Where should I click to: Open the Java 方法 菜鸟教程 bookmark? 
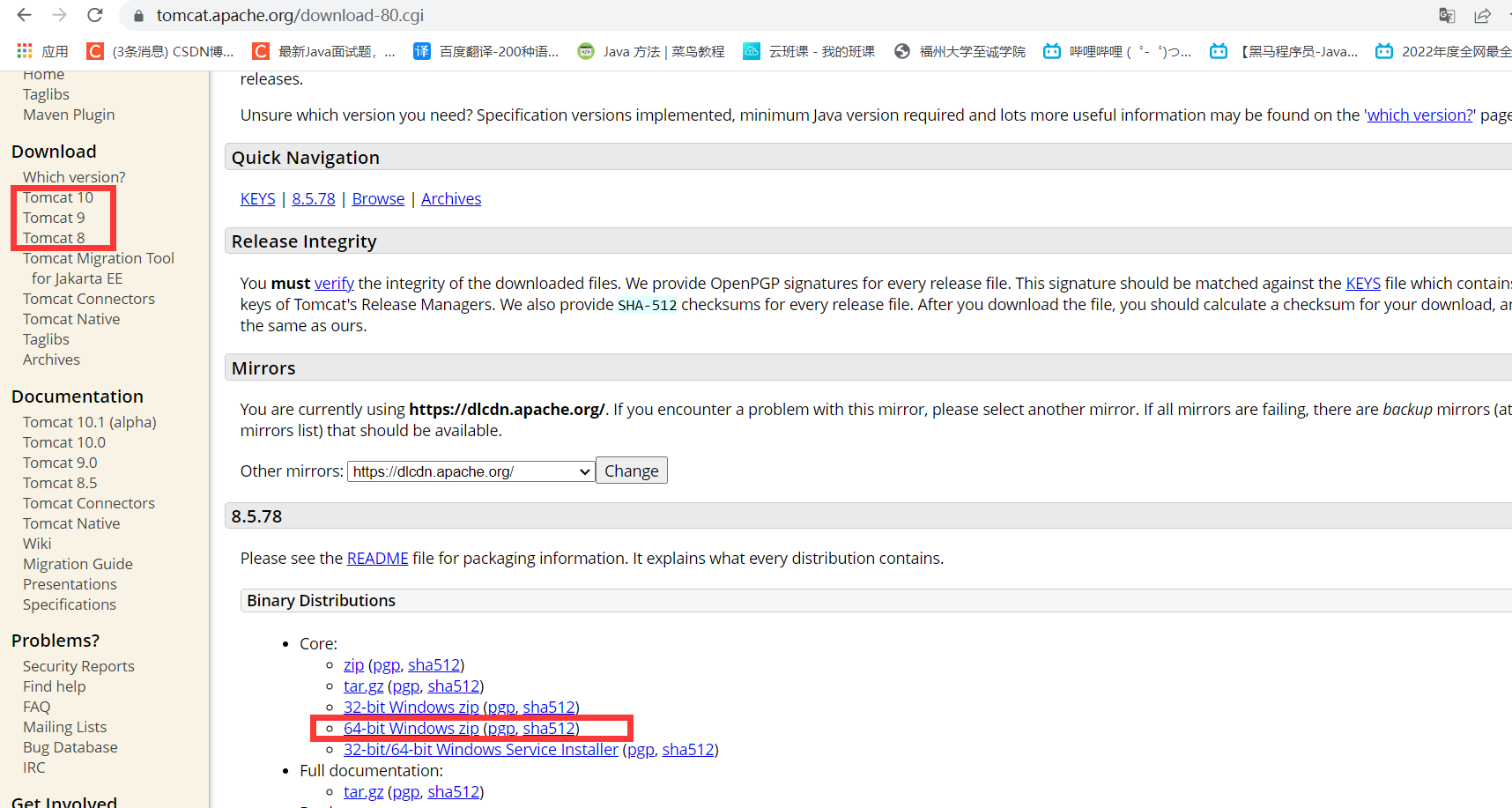point(651,51)
